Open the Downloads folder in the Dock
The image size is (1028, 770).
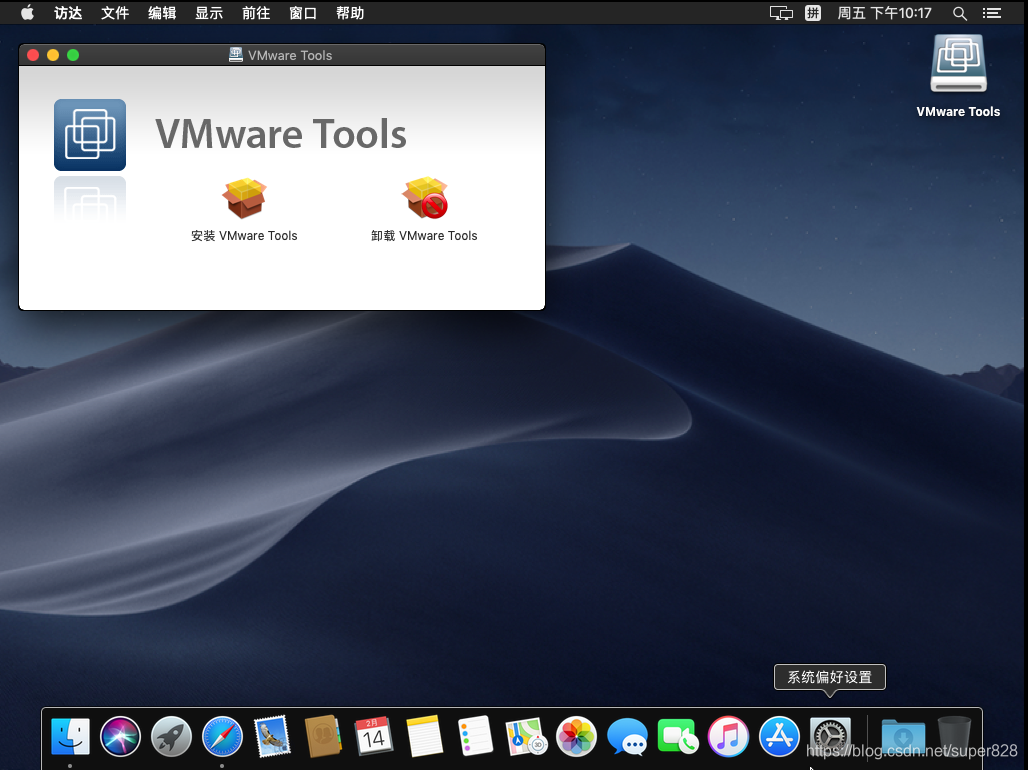tap(903, 736)
